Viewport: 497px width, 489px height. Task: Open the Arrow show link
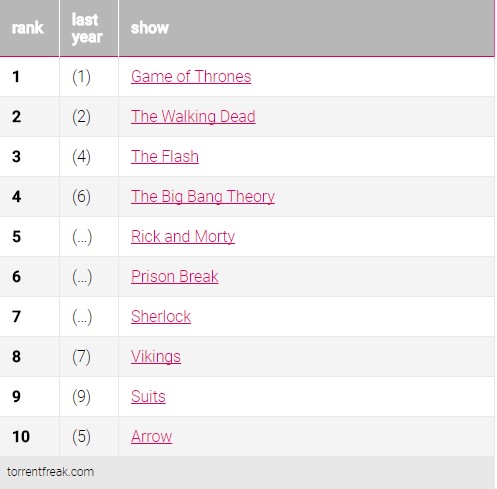click(x=152, y=436)
